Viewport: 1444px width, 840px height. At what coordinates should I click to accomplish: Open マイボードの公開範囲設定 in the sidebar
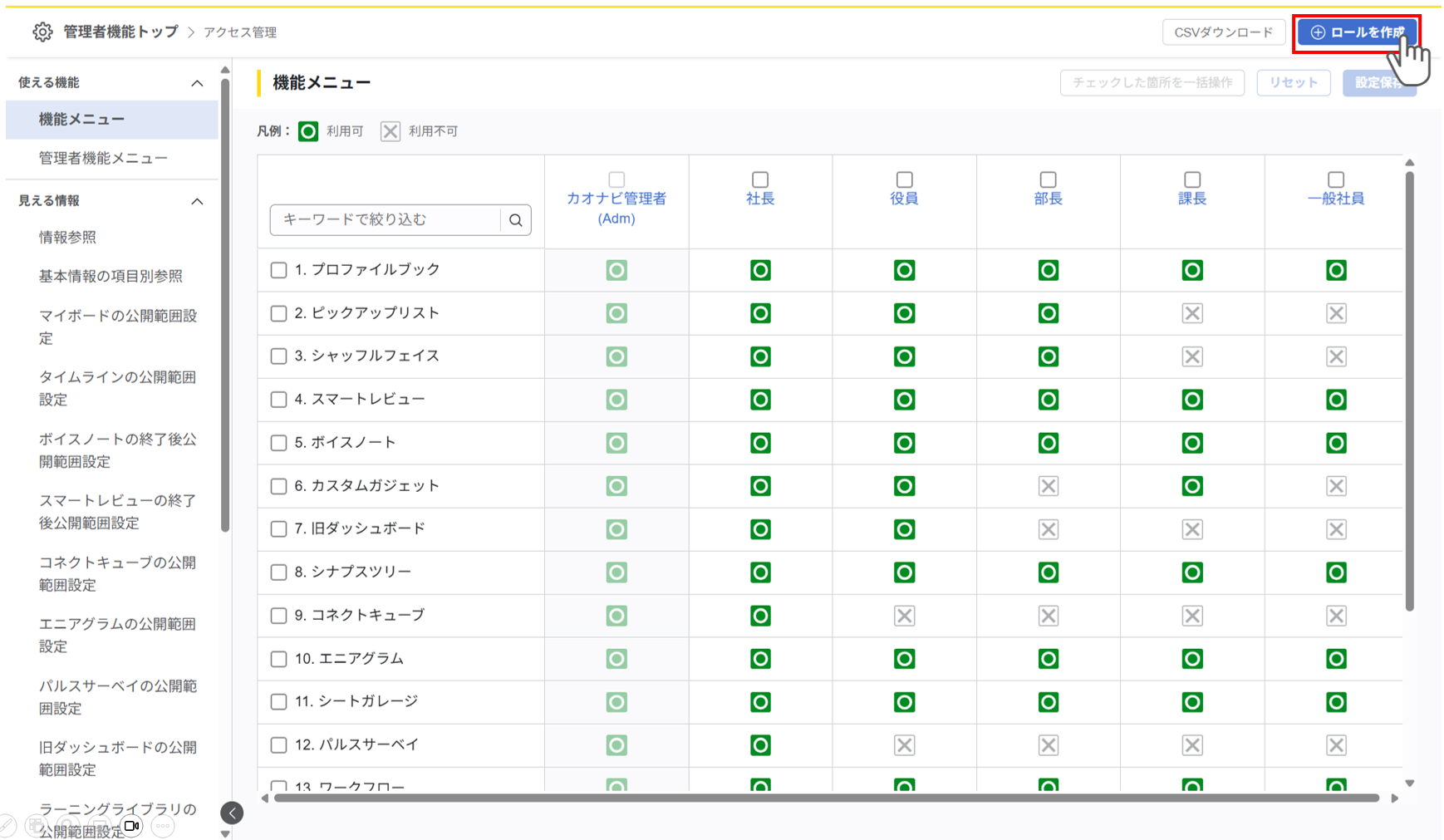[x=118, y=327]
